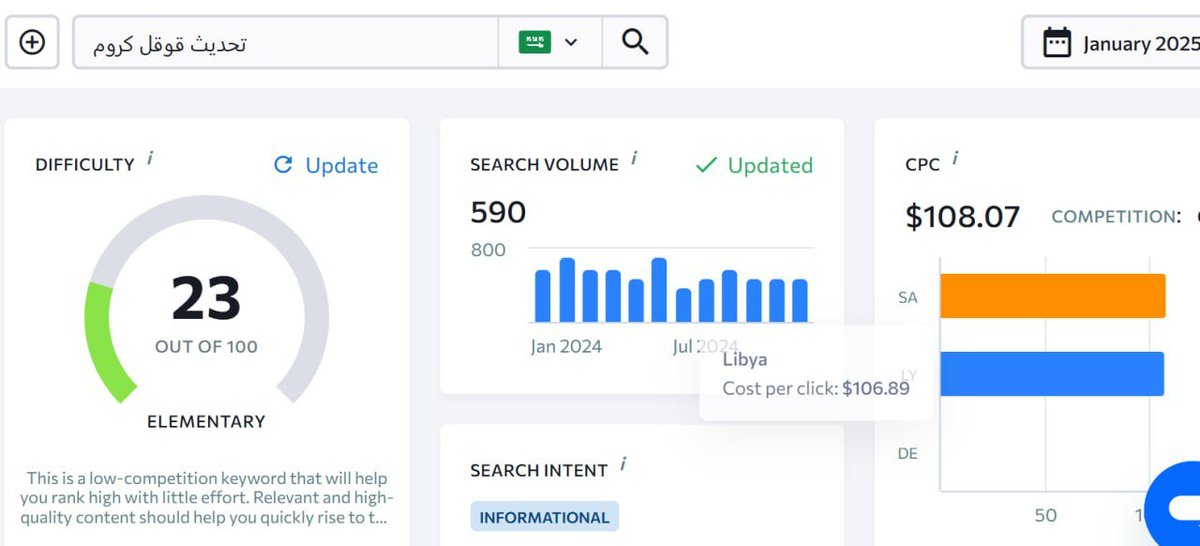Click the Cost per click tooltip value $106.89
Viewport: 1200px width, 546px height.
pyautogui.click(x=876, y=388)
